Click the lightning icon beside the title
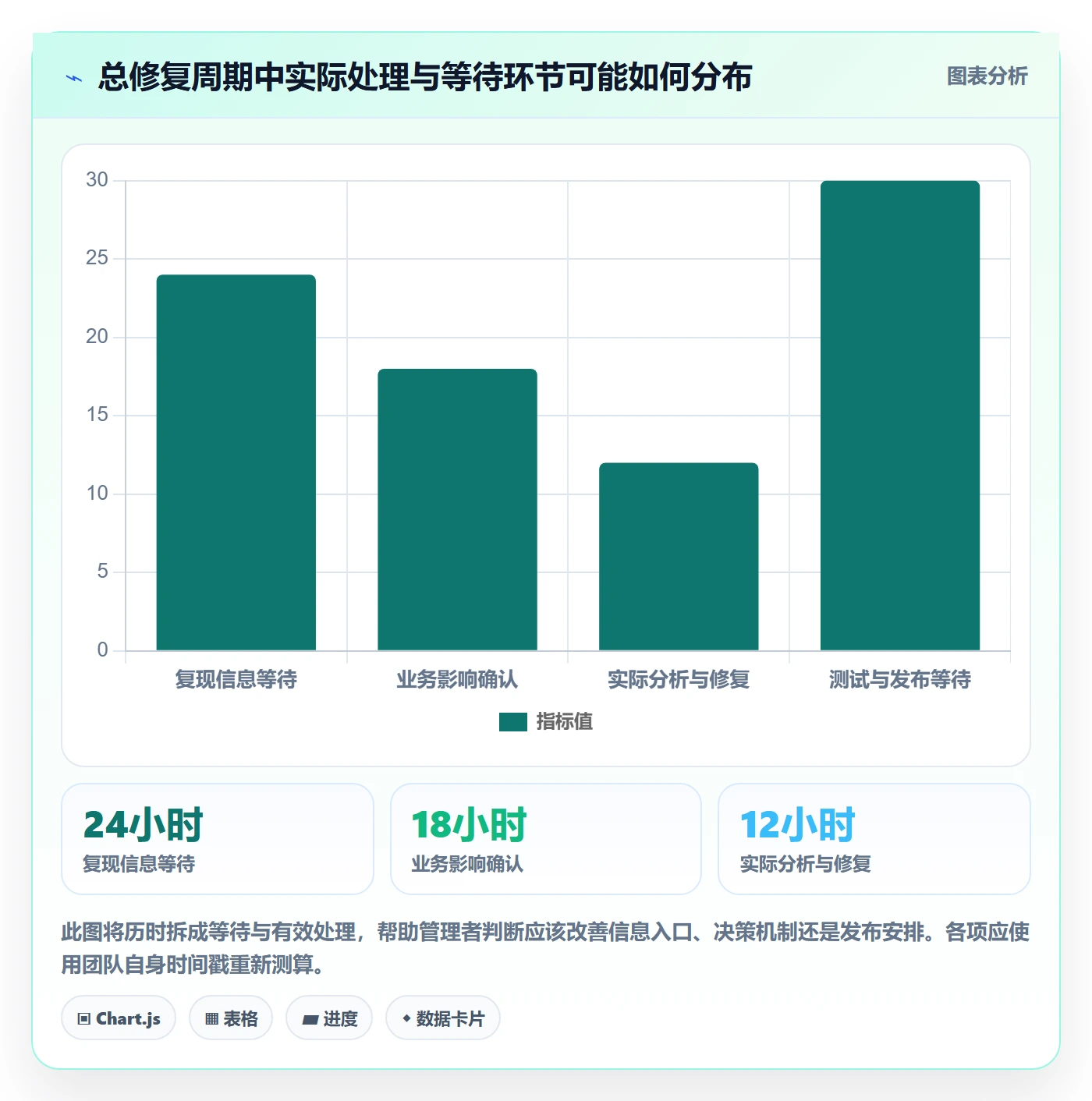This screenshot has width=1092, height=1101. pos(74,78)
